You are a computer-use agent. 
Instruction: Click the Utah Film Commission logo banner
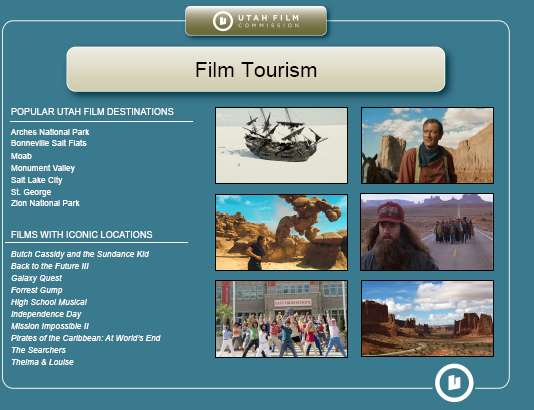256,21
